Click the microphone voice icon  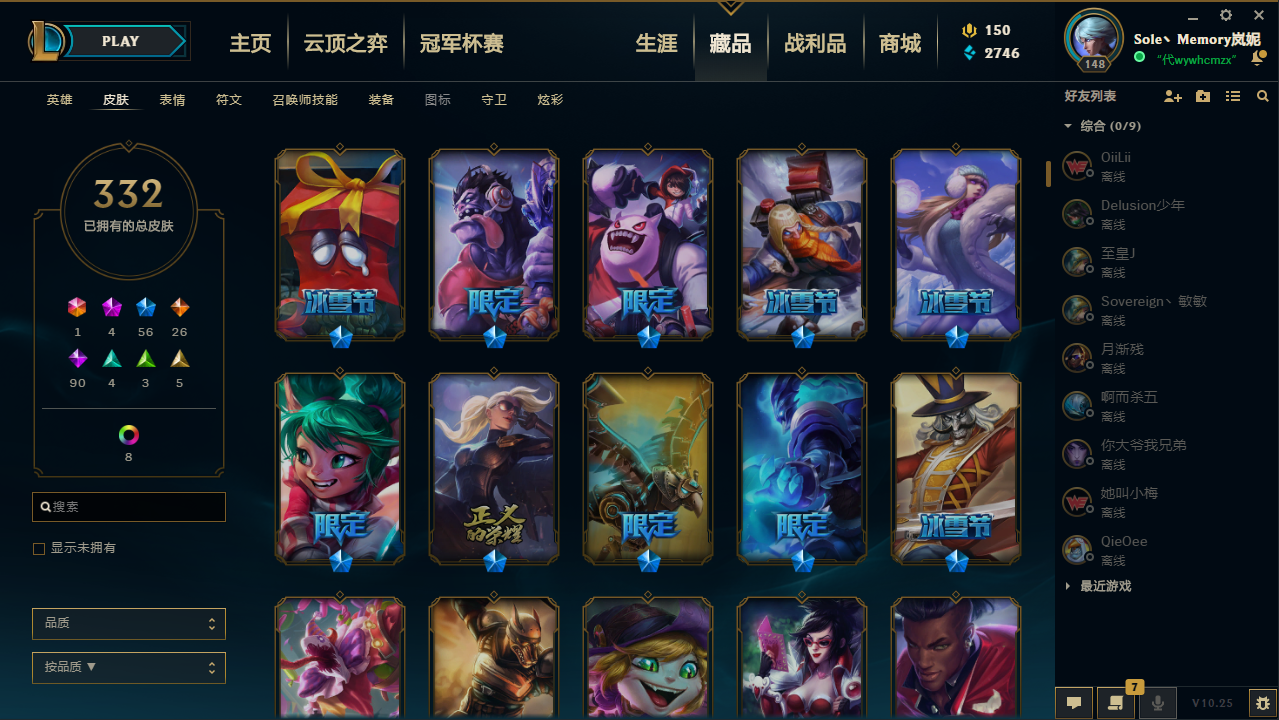[x=1158, y=703]
